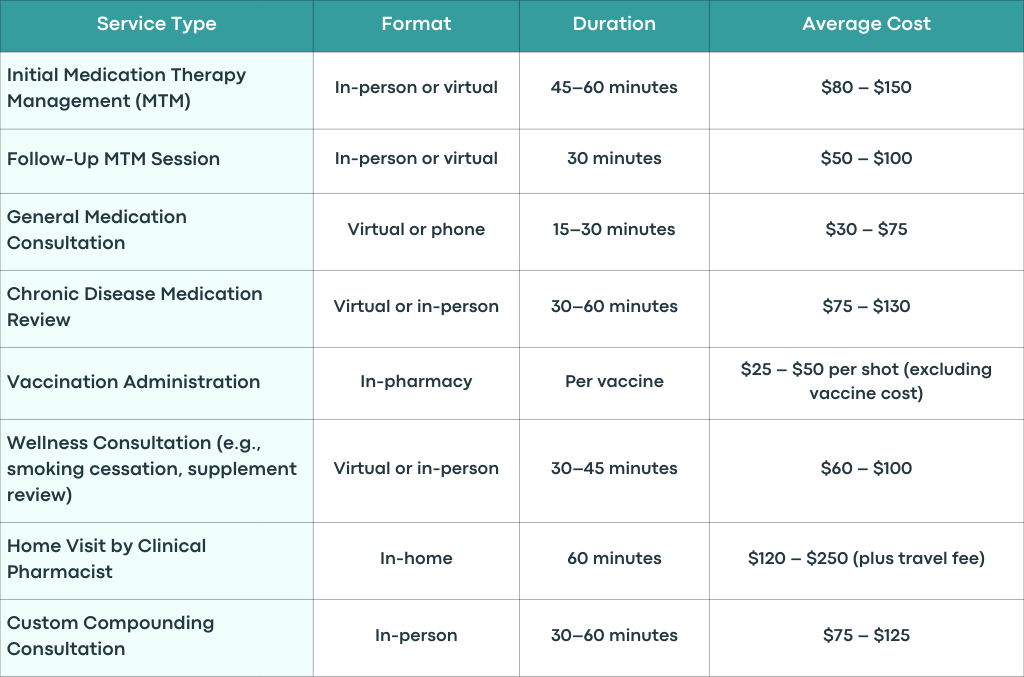Viewport: 1024px width, 677px height.
Task: Click the Average Cost column header
Action: point(867,25)
